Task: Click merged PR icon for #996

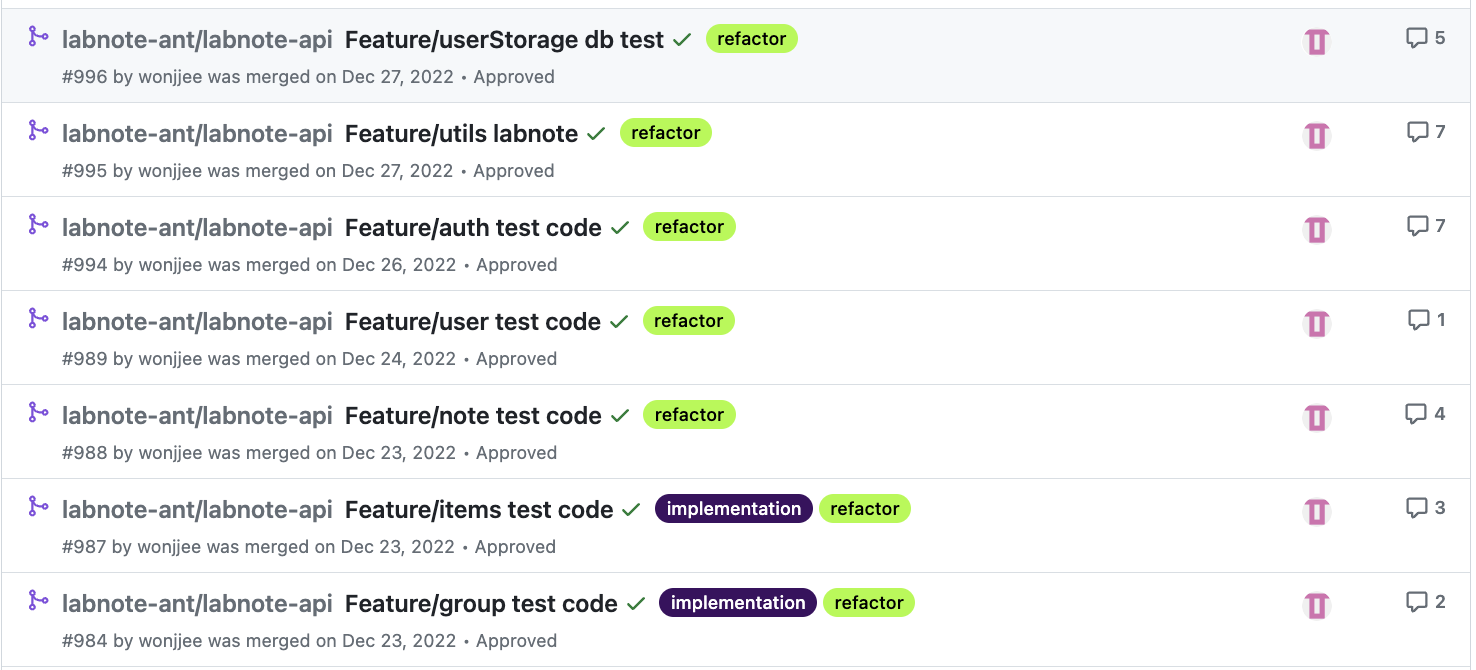Action: [38, 37]
